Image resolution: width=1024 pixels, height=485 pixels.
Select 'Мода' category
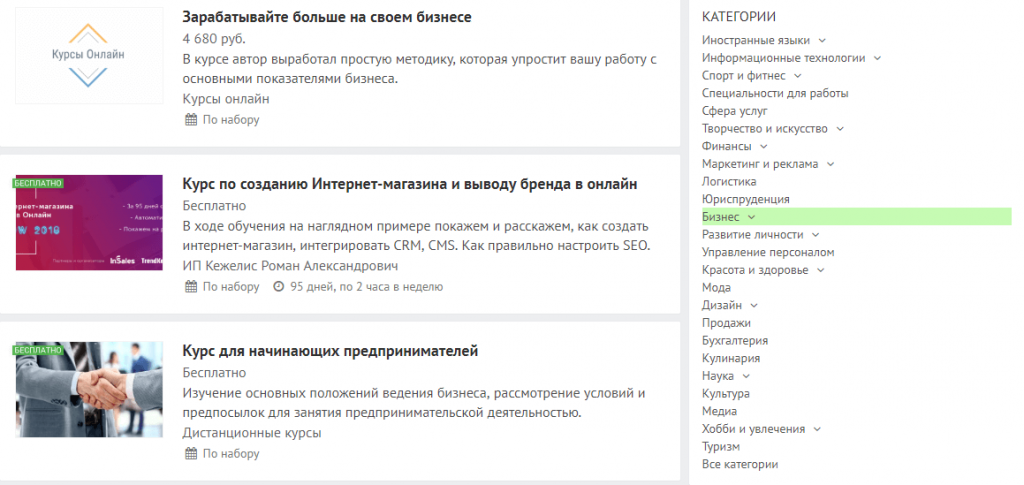pyautogui.click(x=716, y=288)
